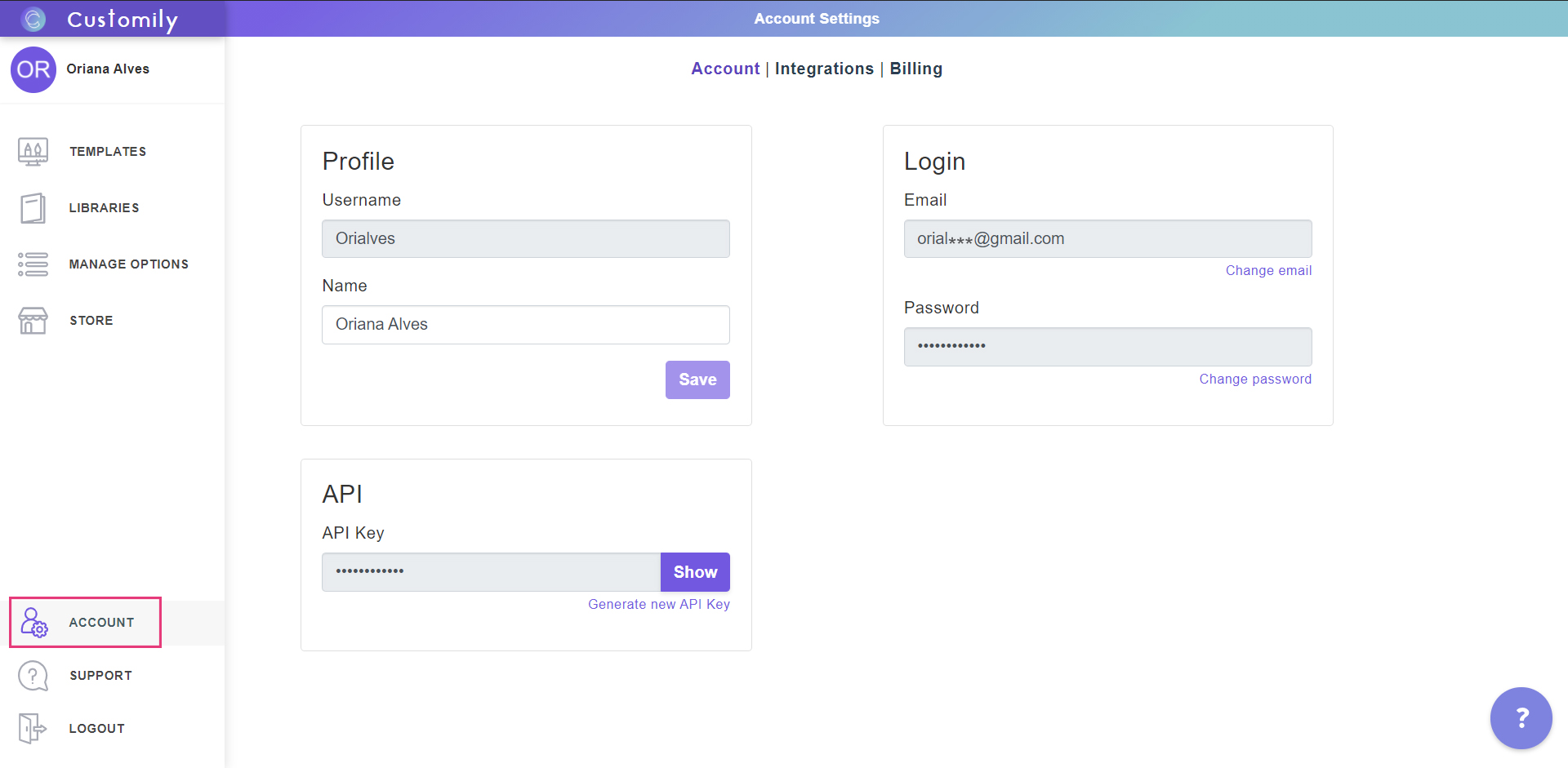This screenshot has height=768, width=1568.
Task: Switch to the Billing tab
Action: tap(915, 69)
